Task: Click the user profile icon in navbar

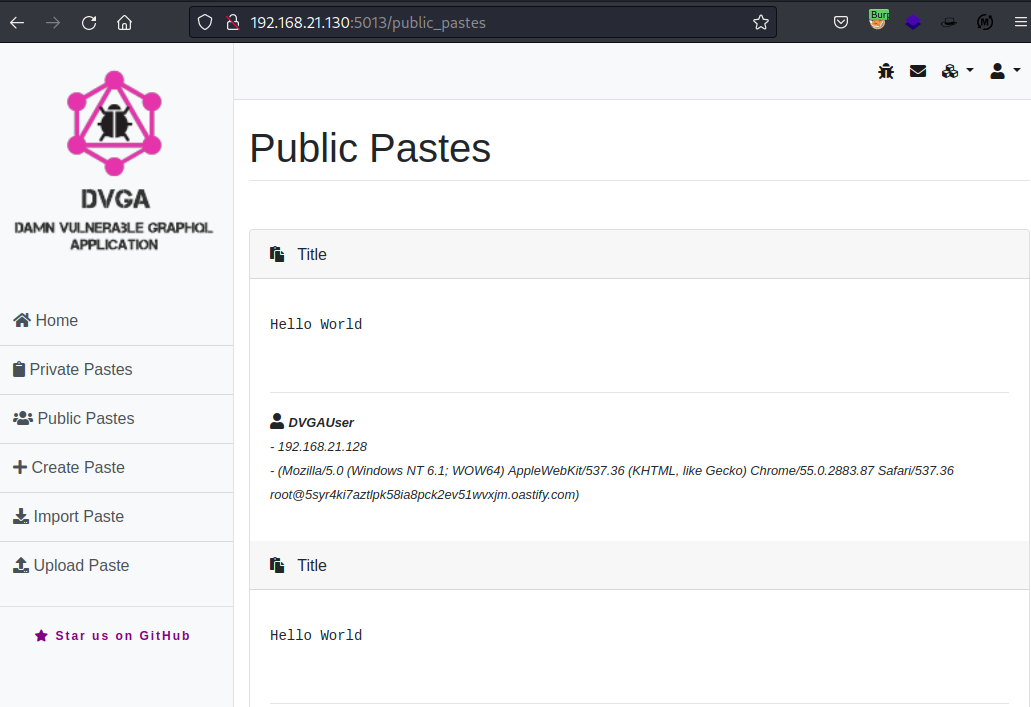Action: click(996, 70)
